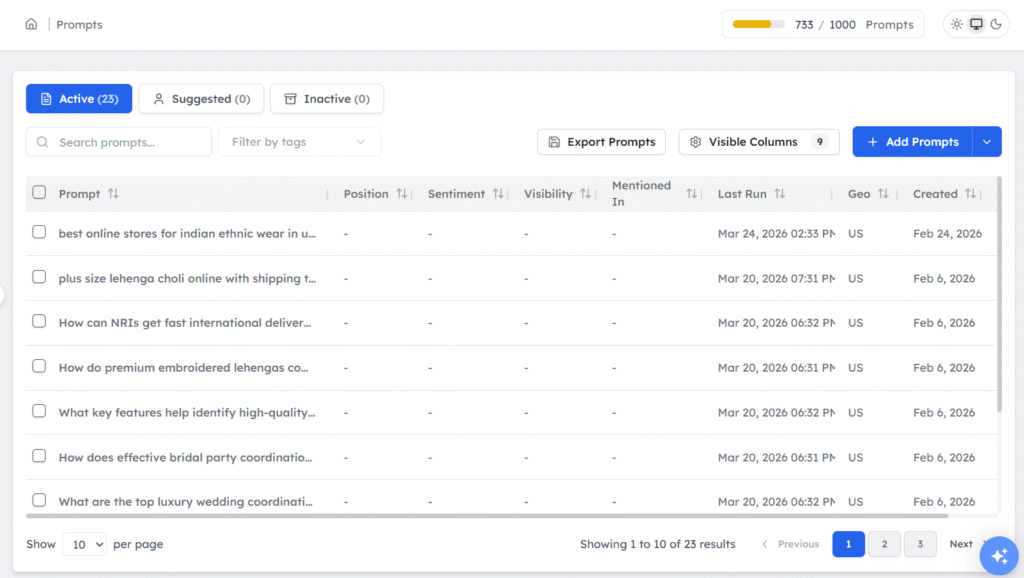Screen dimensions: 1024x578
Task: Switch to the Suggested (0) tab
Action: pos(201,99)
